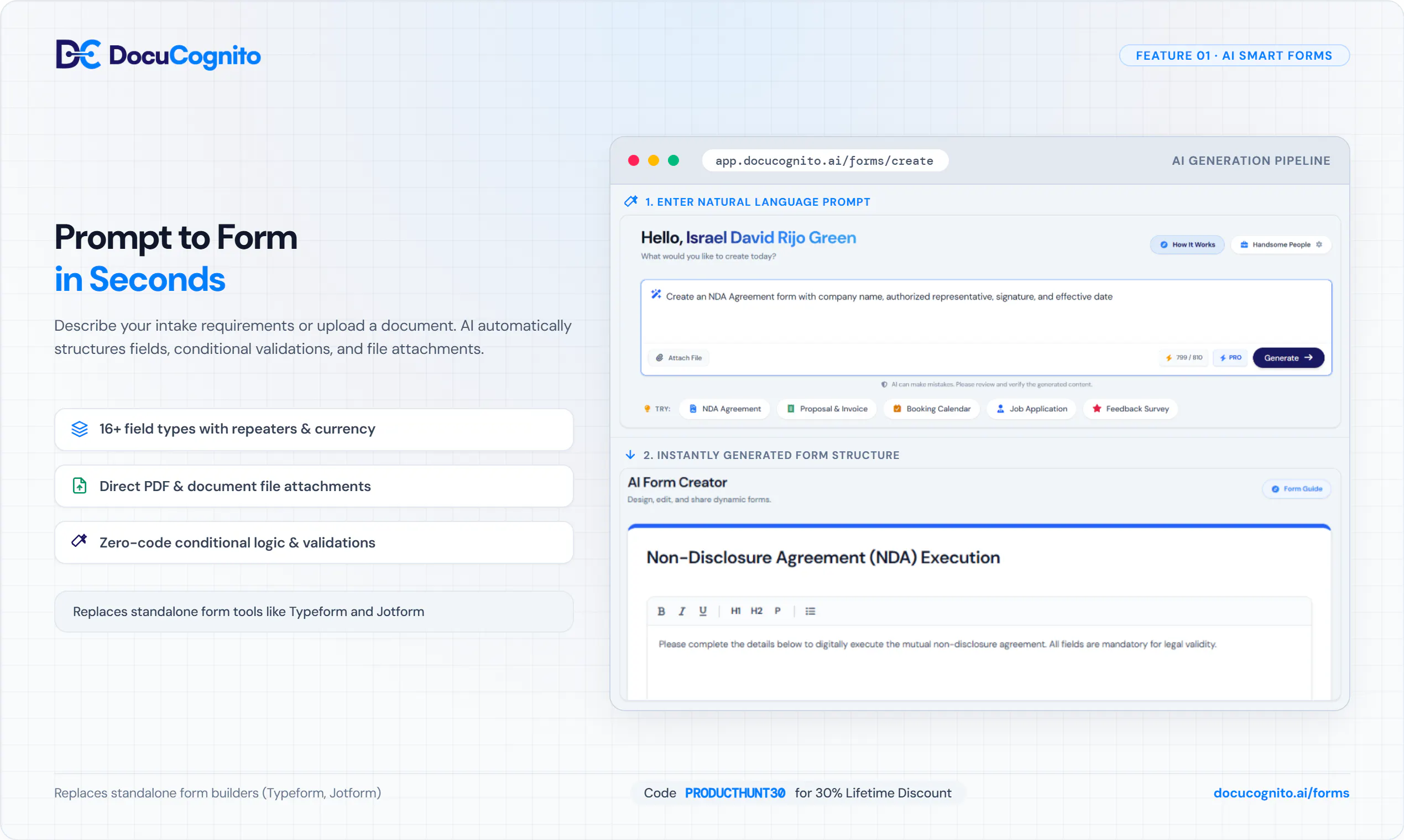Image resolution: width=1404 pixels, height=840 pixels.
Task: Click the AI Form Creator heading
Action: click(677, 482)
